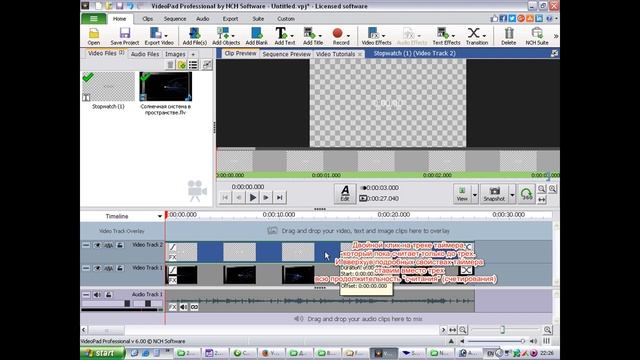Viewport: 640px width, 360px height.
Task: Select the Stopwatch (1) clip thumbnail
Action: coord(108,87)
